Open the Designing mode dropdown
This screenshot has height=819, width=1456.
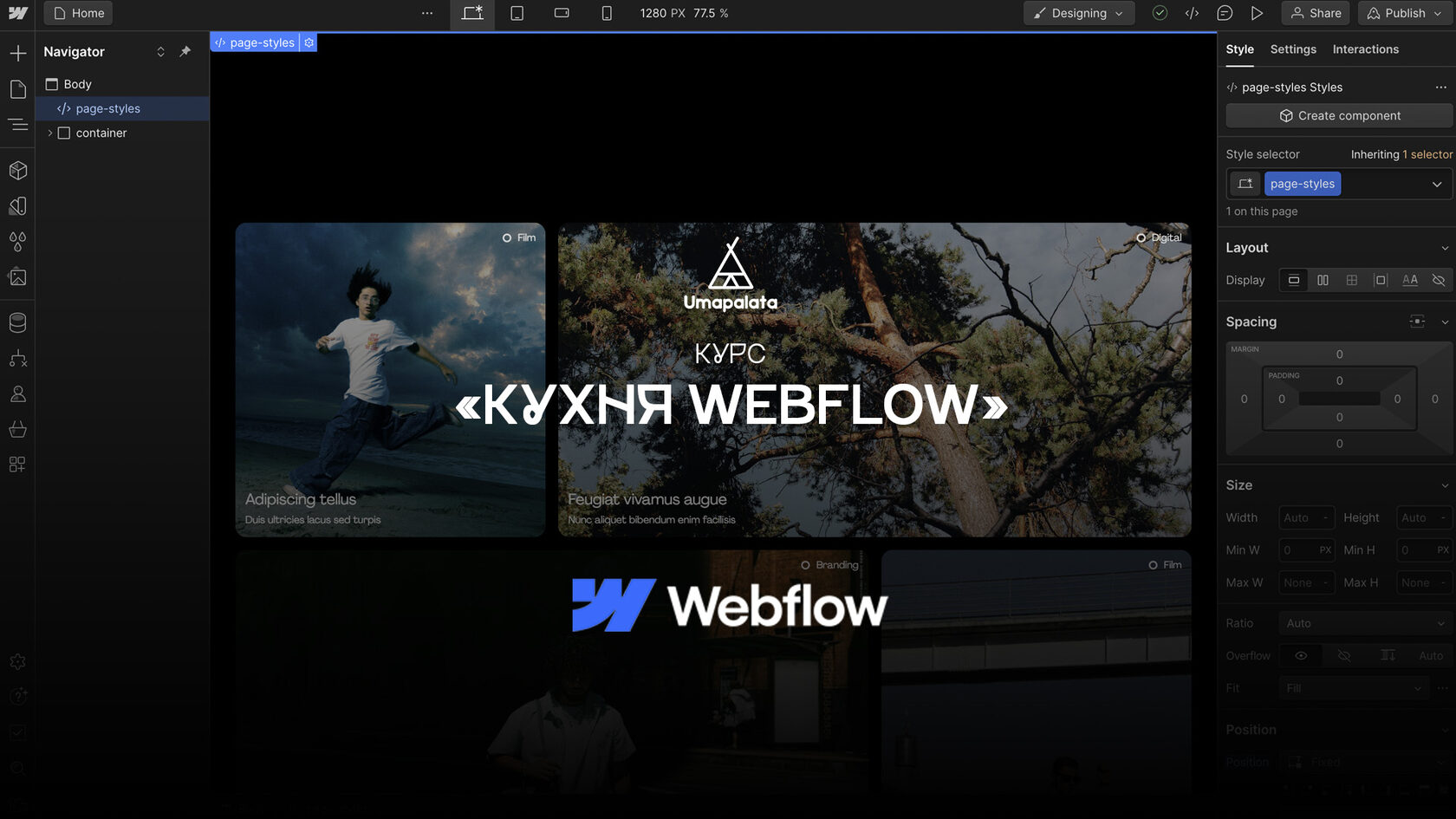tap(1079, 13)
